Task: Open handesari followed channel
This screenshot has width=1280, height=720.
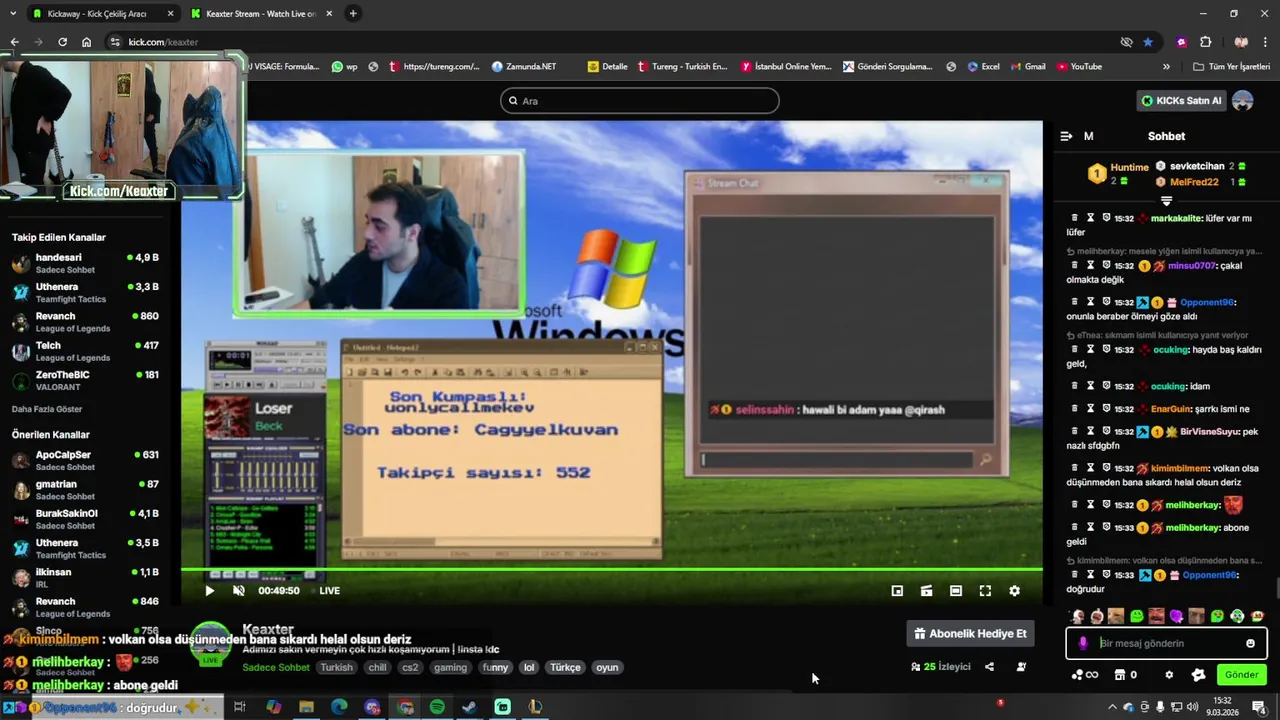Action: [x=85, y=263]
